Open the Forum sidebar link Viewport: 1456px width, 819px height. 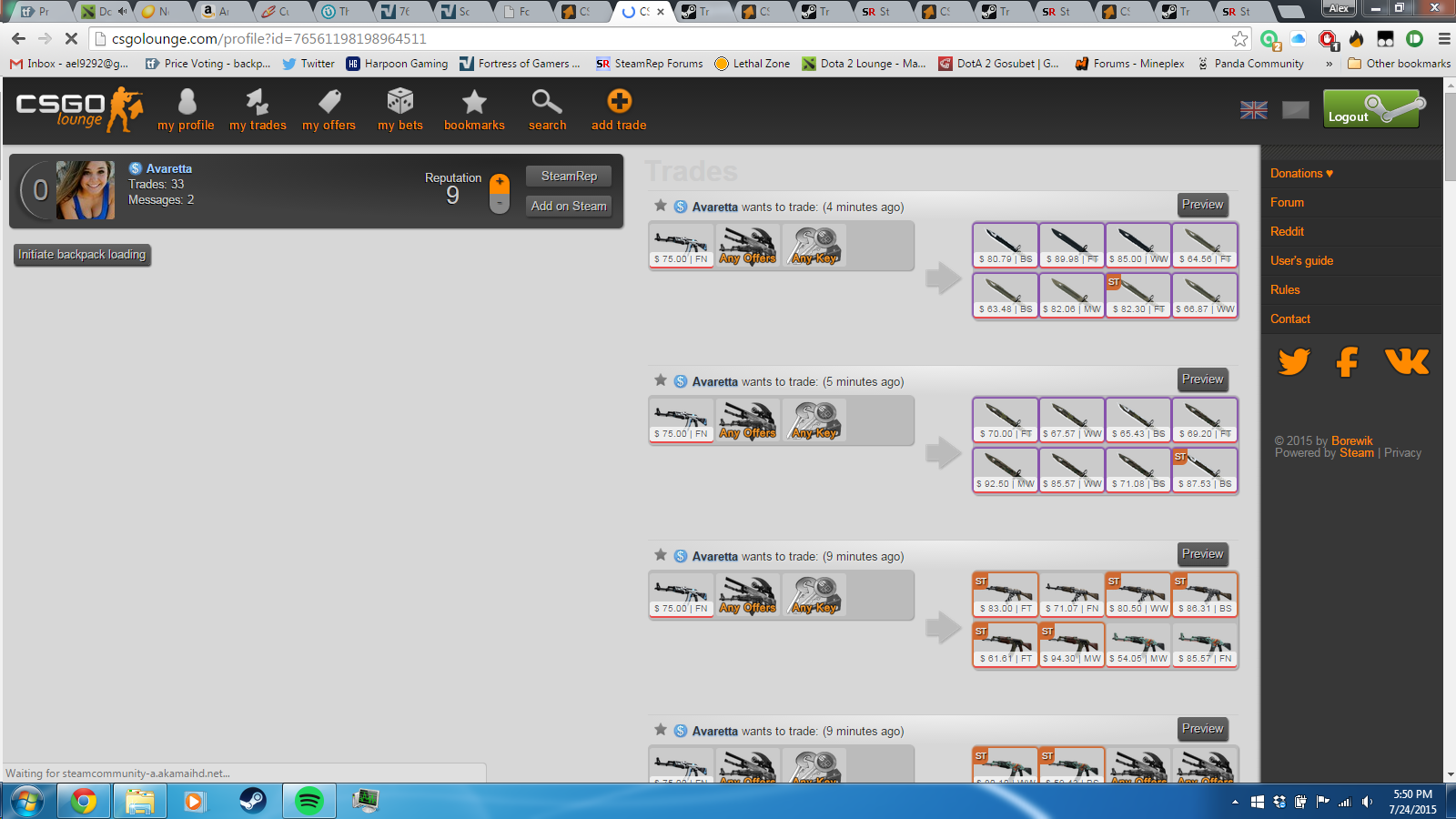click(x=1287, y=202)
